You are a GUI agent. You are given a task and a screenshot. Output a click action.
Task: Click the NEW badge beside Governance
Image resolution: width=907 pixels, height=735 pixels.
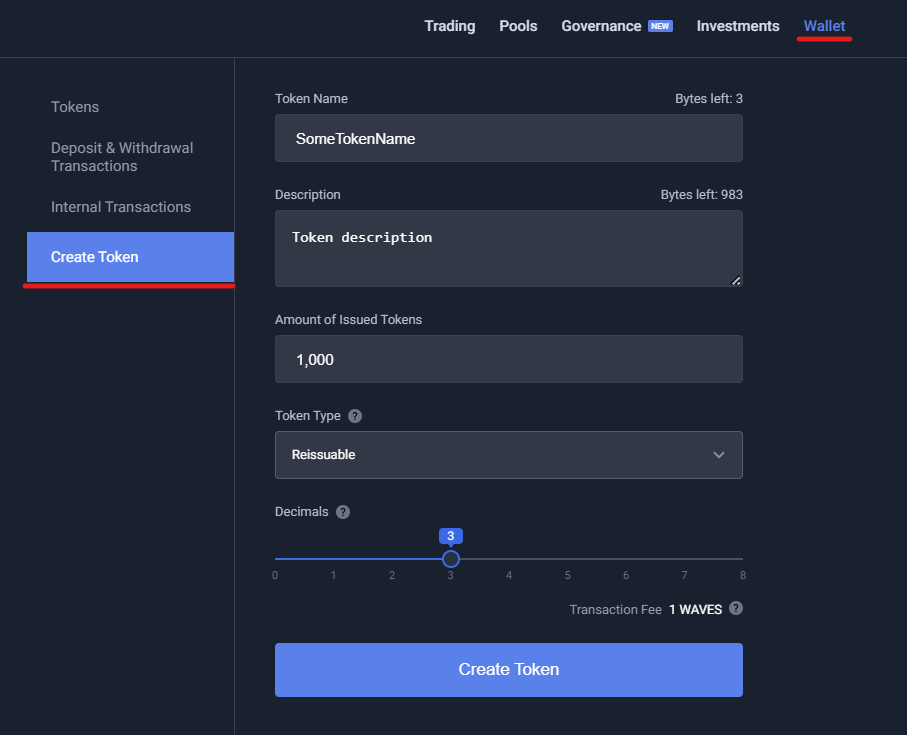(x=660, y=26)
